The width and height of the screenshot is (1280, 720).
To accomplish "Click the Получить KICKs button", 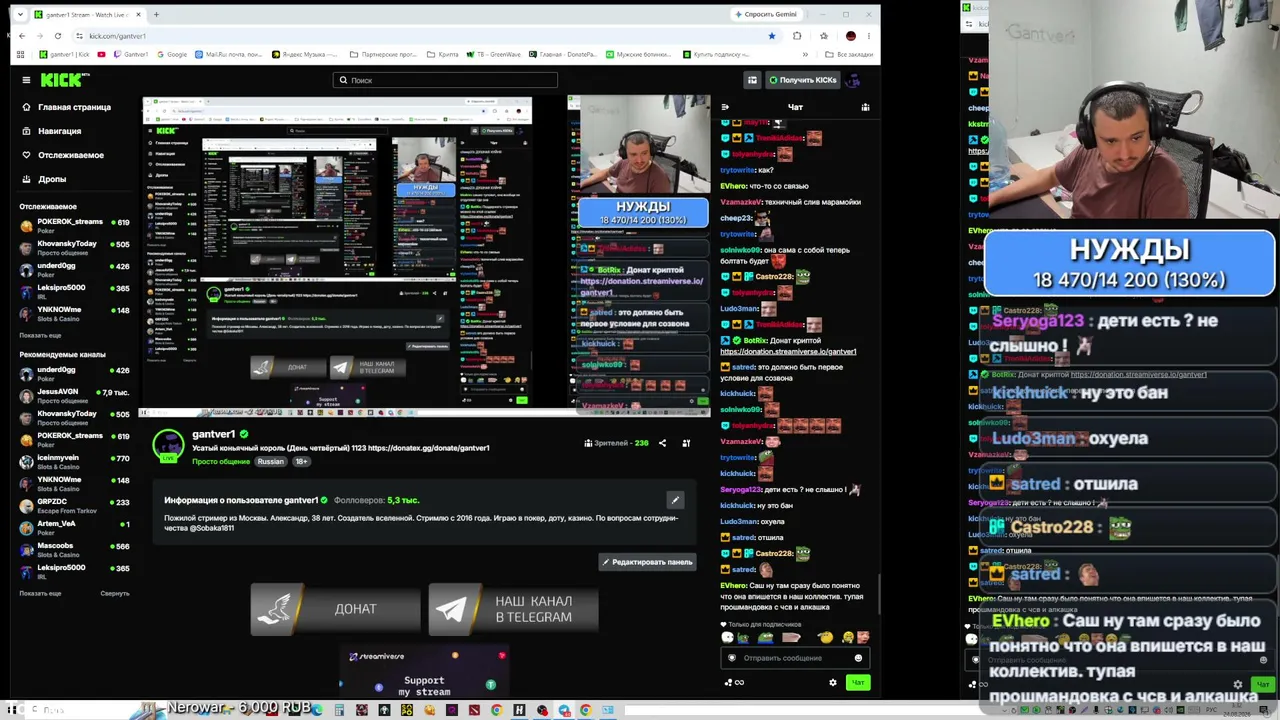I will [x=802, y=80].
